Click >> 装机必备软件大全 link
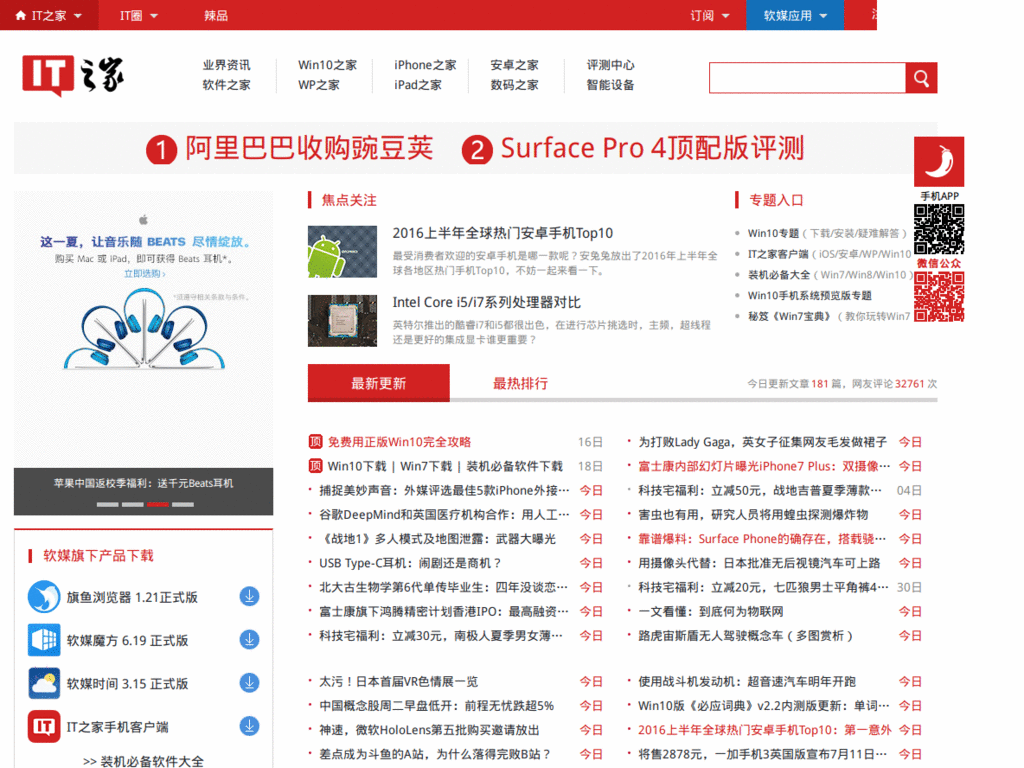1024x768 pixels. point(144,761)
